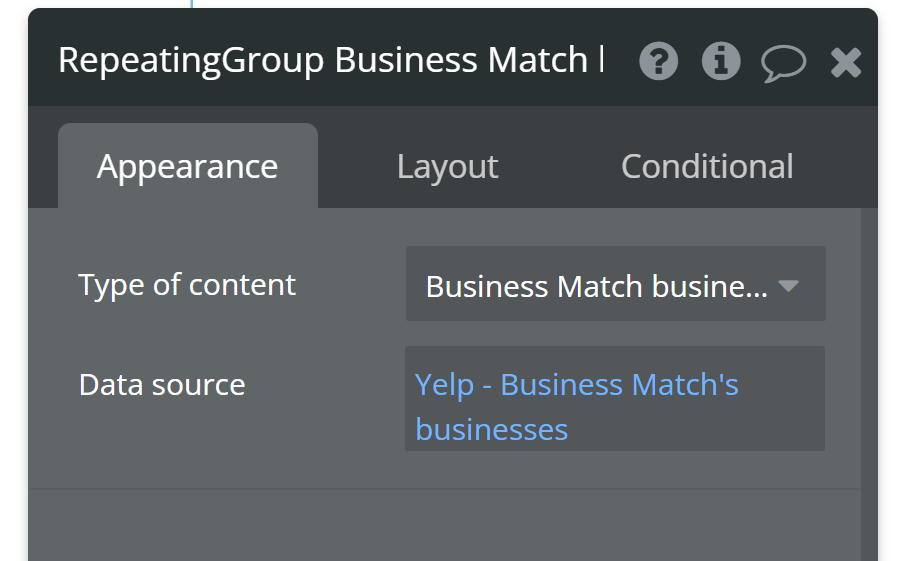Go to the Conditional tab
The image size is (897, 561).
tap(707, 166)
